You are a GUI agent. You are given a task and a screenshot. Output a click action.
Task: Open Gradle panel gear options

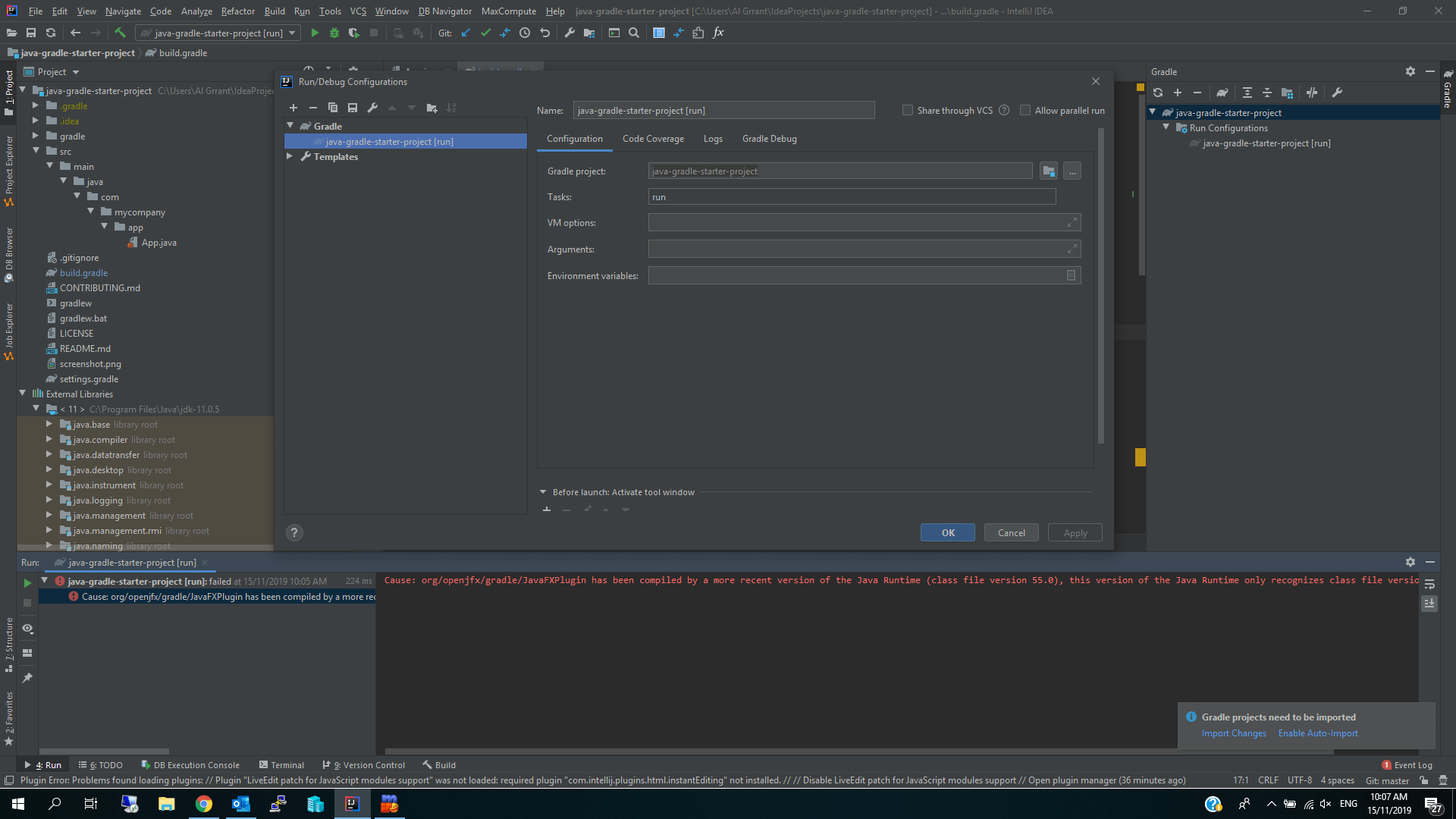coord(1410,71)
